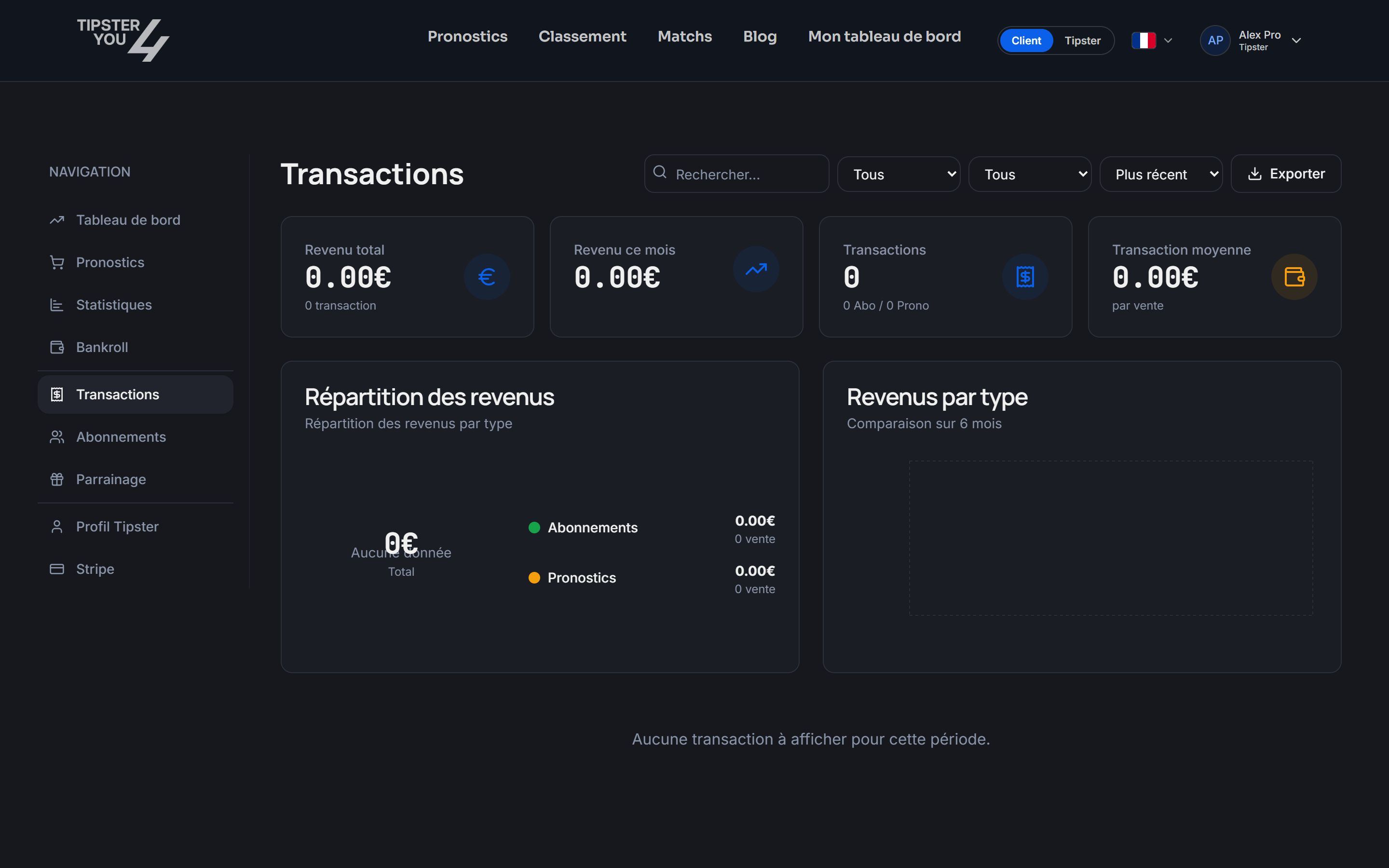Open Pronostics in top navigation
1389x868 pixels.
467,36
